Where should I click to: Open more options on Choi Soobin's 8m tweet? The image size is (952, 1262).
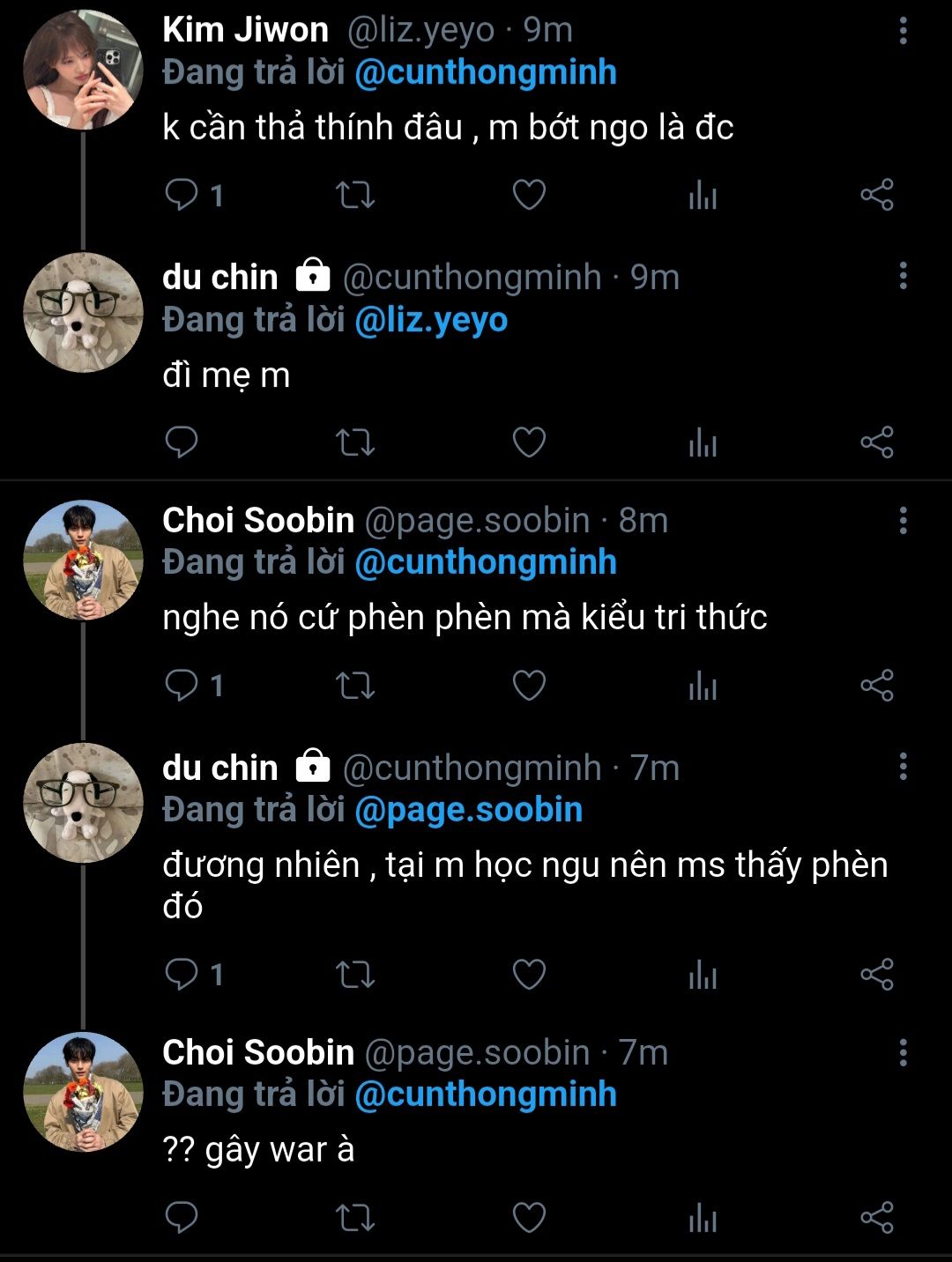coord(903,521)
